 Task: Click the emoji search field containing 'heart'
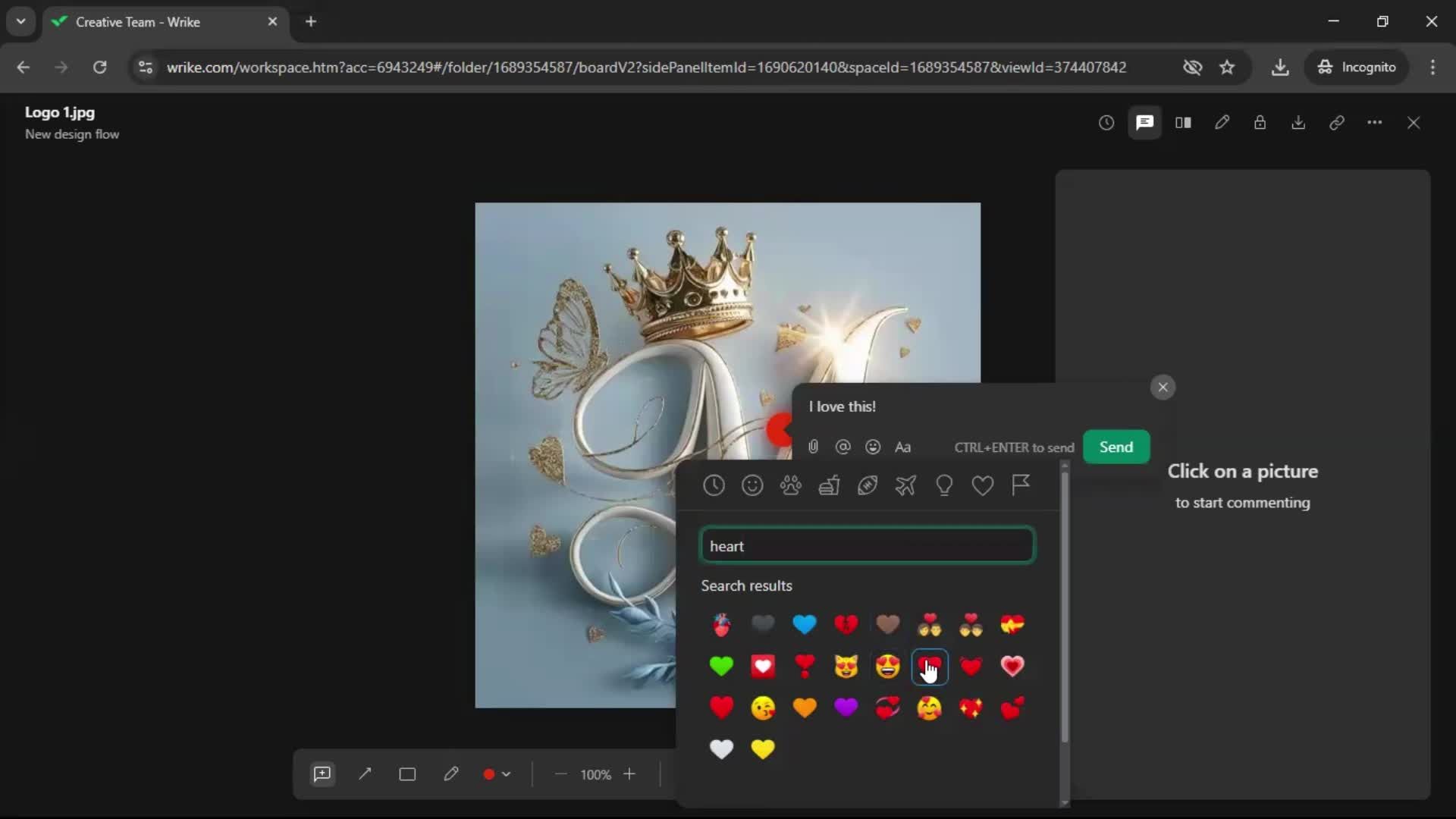click(868, 546)
